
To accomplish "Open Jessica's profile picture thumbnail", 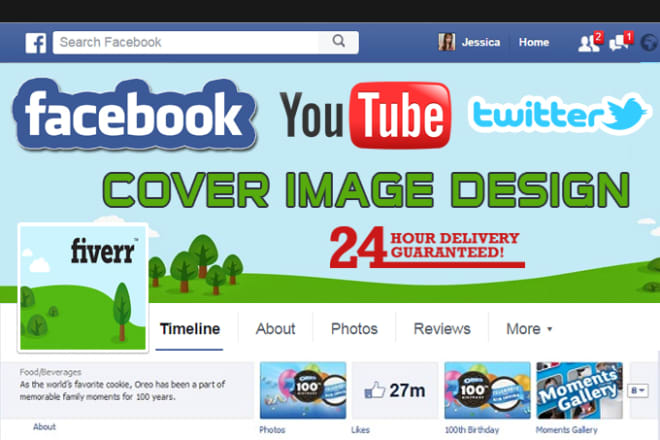I will pyautogui.click(x=447, y=42).
